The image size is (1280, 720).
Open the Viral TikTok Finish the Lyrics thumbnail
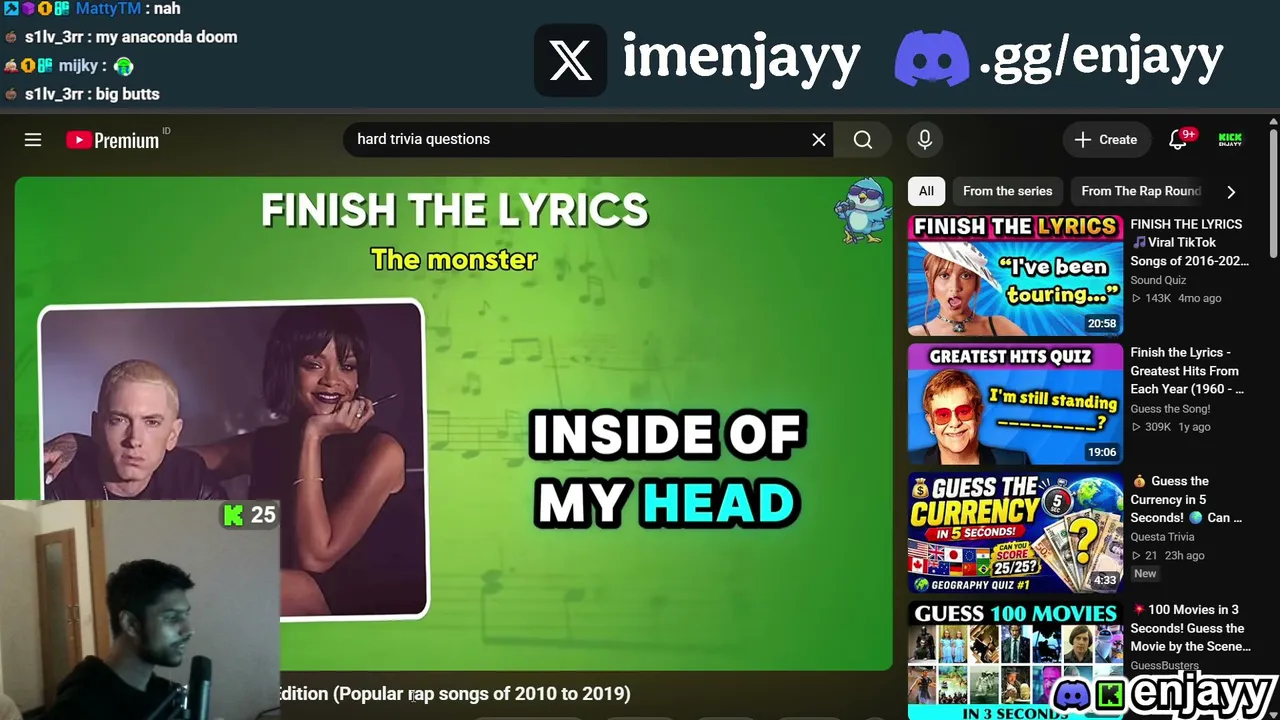(1015, 275)
